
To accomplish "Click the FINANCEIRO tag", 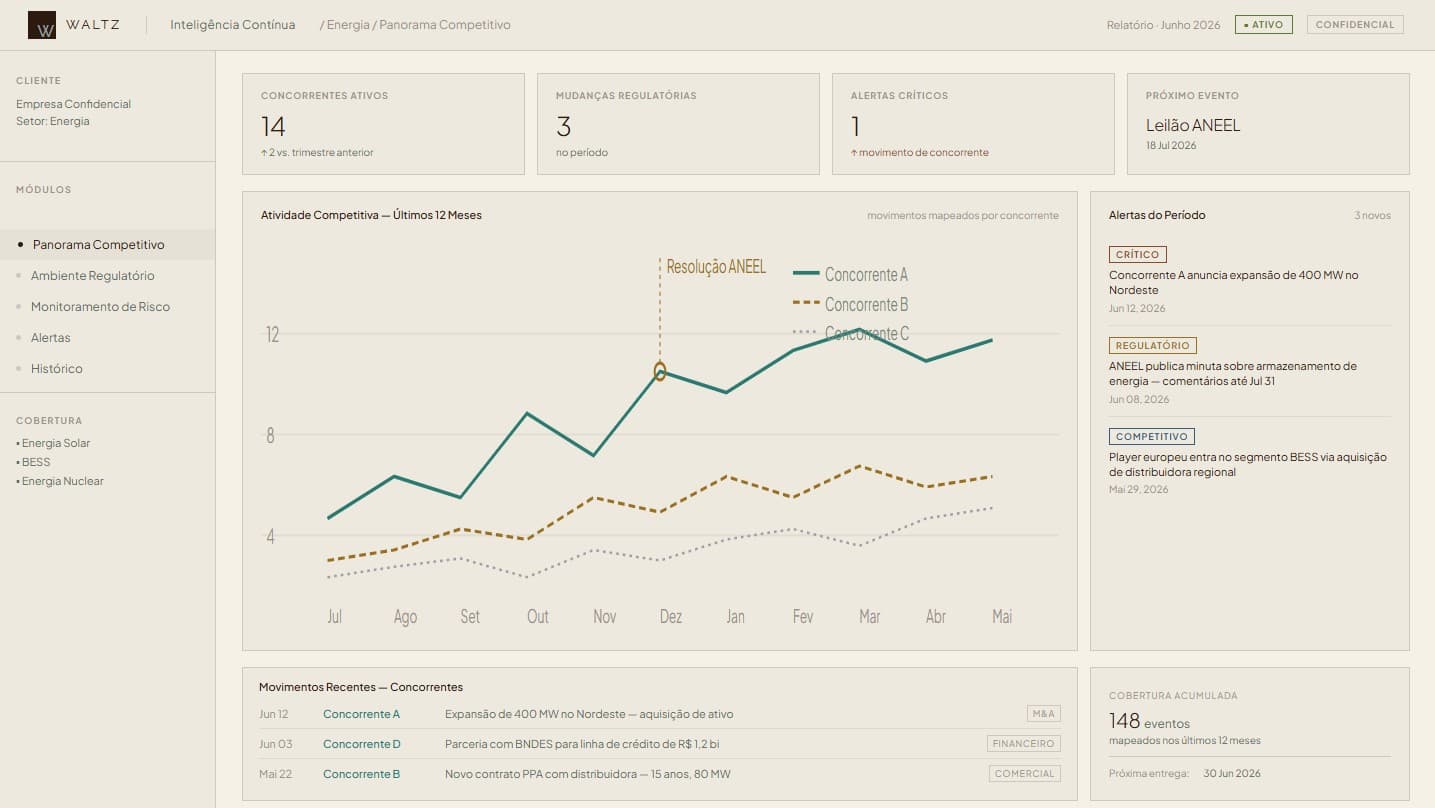I will [1023, 744].
